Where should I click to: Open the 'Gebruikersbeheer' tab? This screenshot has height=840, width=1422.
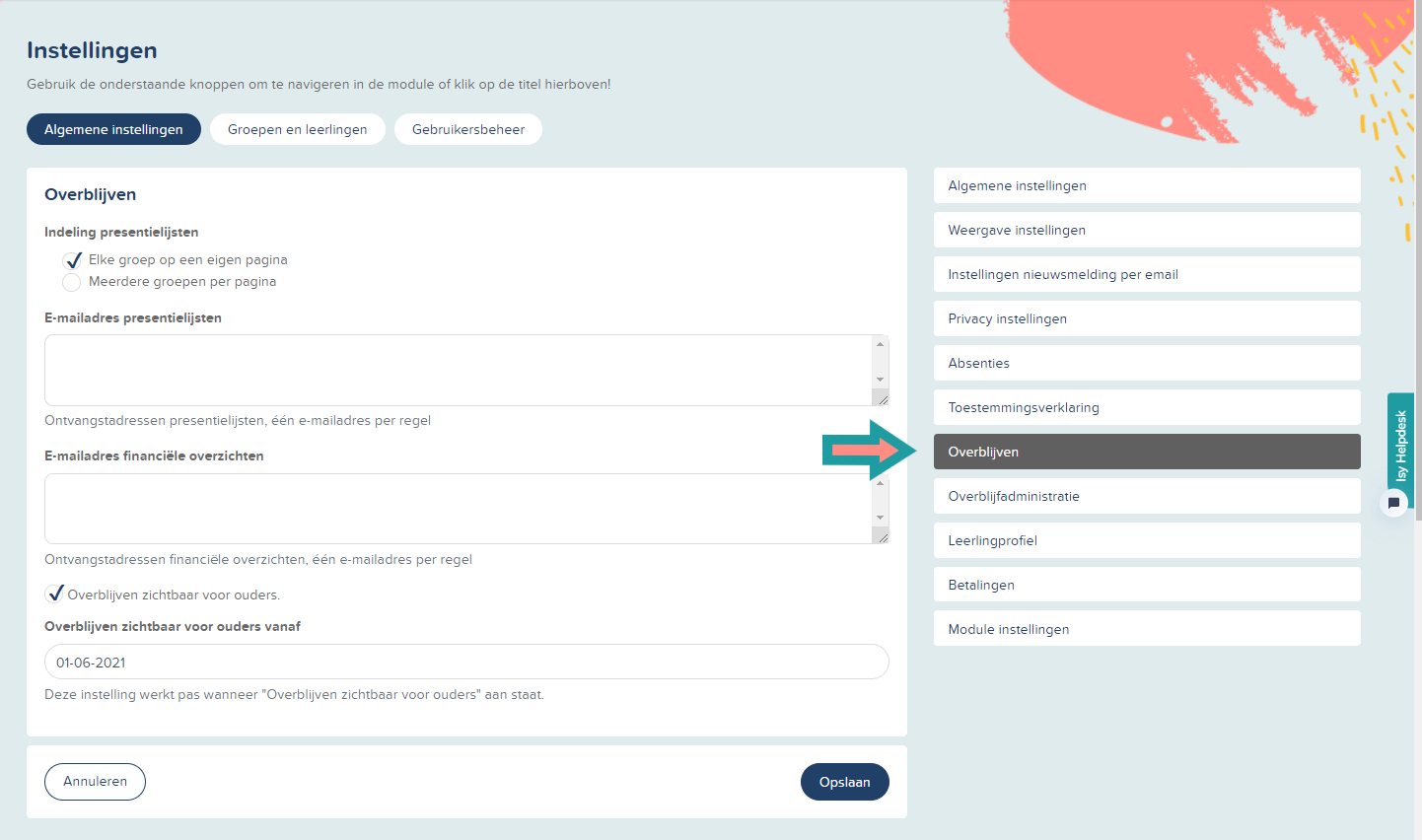[x=467, y=128]
